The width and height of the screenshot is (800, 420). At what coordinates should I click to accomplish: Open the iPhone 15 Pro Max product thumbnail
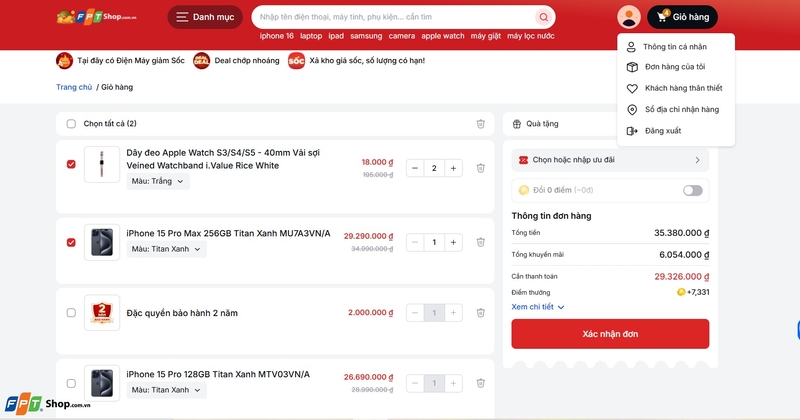point(102,242)
